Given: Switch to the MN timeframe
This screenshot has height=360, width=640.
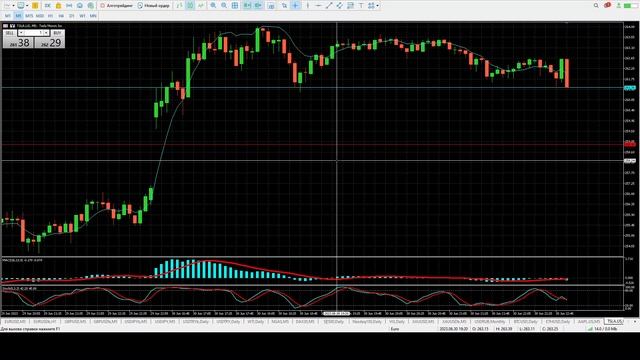Looking at the screenshot, I should point(93,16).
